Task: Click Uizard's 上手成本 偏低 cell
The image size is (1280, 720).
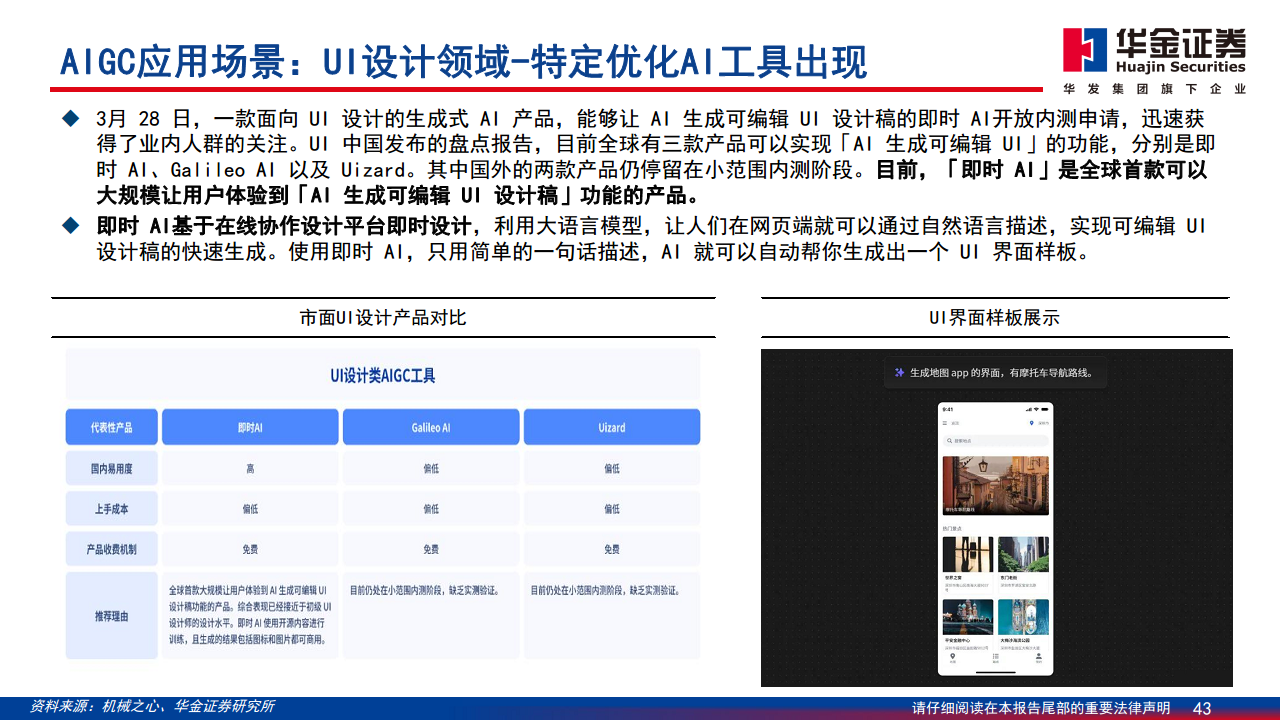Action: (x=612, y=509)
